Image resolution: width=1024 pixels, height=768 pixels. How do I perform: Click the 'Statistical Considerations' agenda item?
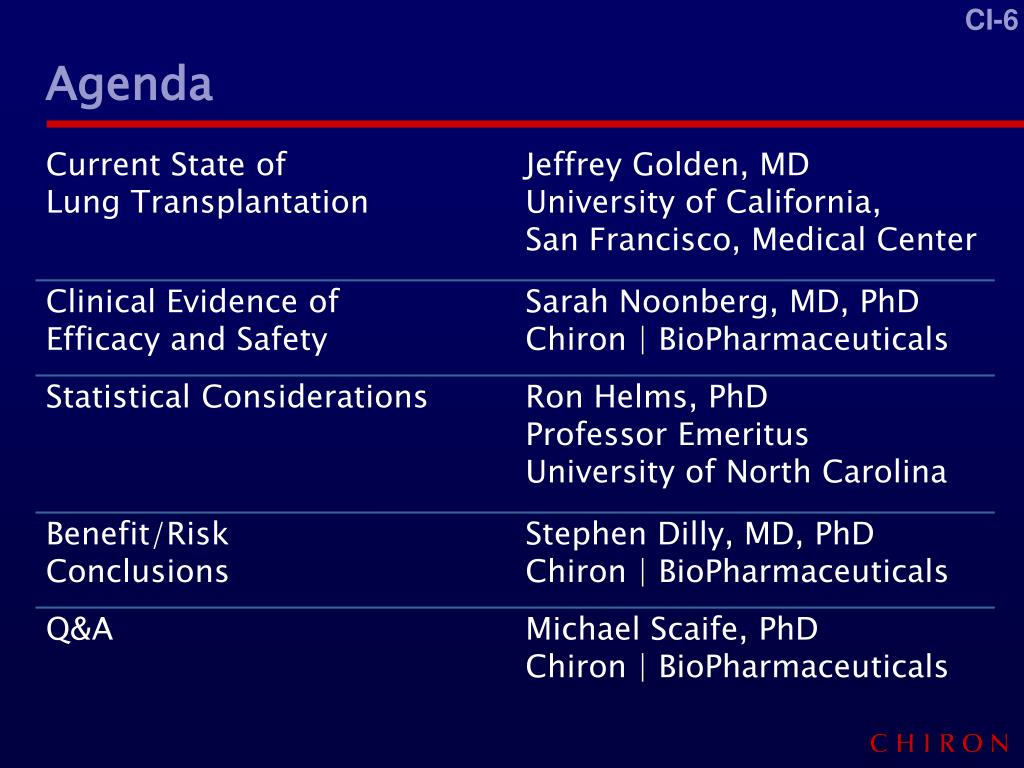point(236,397)
